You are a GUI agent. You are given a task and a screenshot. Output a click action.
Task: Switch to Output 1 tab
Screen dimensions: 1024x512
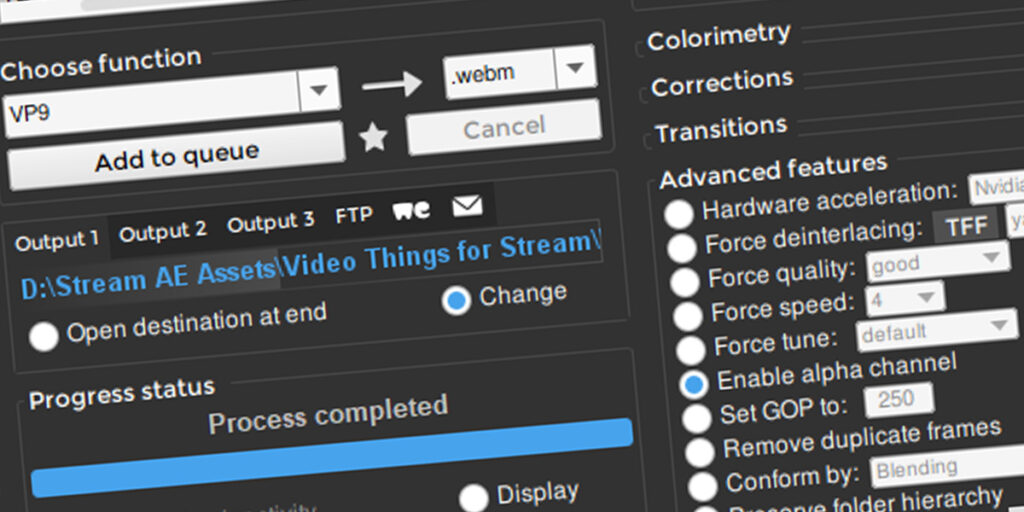57,241
